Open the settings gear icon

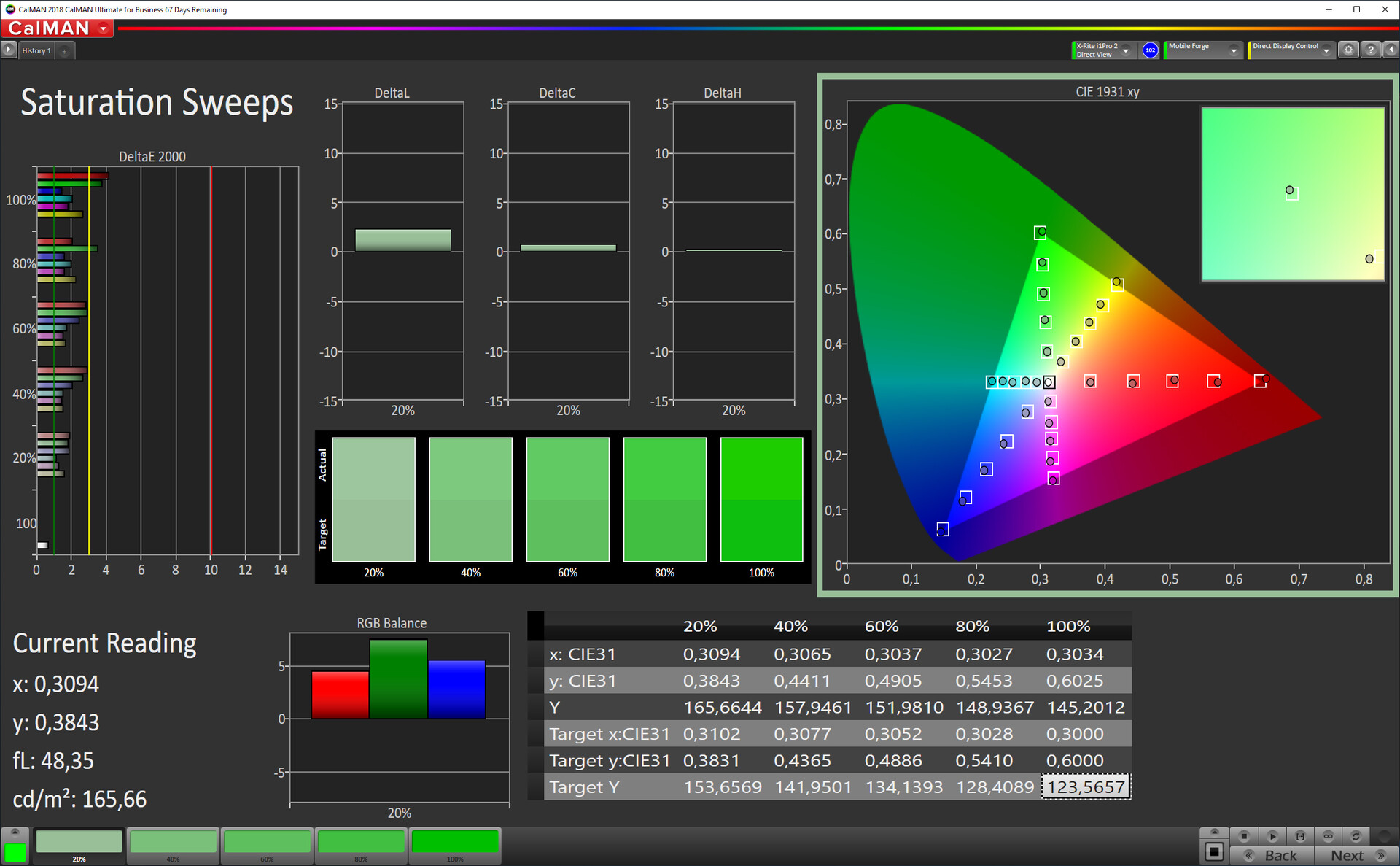[1348, 50]
